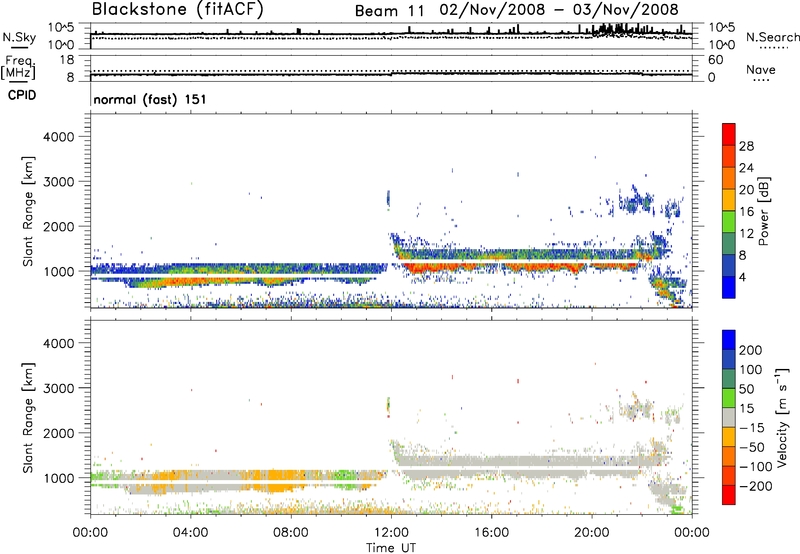
Task: Click the 'CPID' label
Action: [x=22, y=95]
